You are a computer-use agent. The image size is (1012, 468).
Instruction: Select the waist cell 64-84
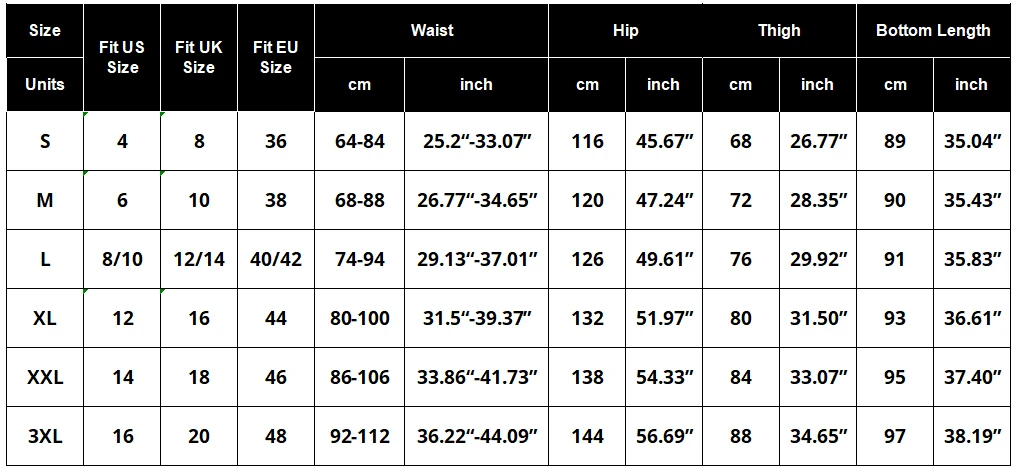(x=359, y=141)
